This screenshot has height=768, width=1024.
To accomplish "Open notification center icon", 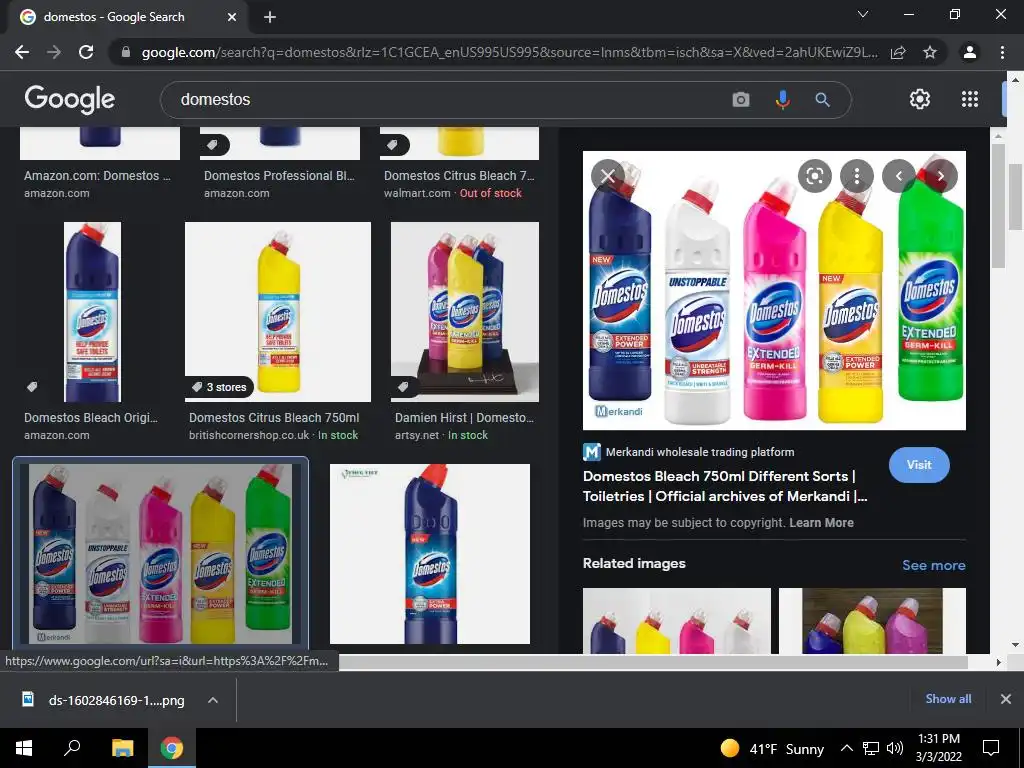I will [x=991, y=748].
